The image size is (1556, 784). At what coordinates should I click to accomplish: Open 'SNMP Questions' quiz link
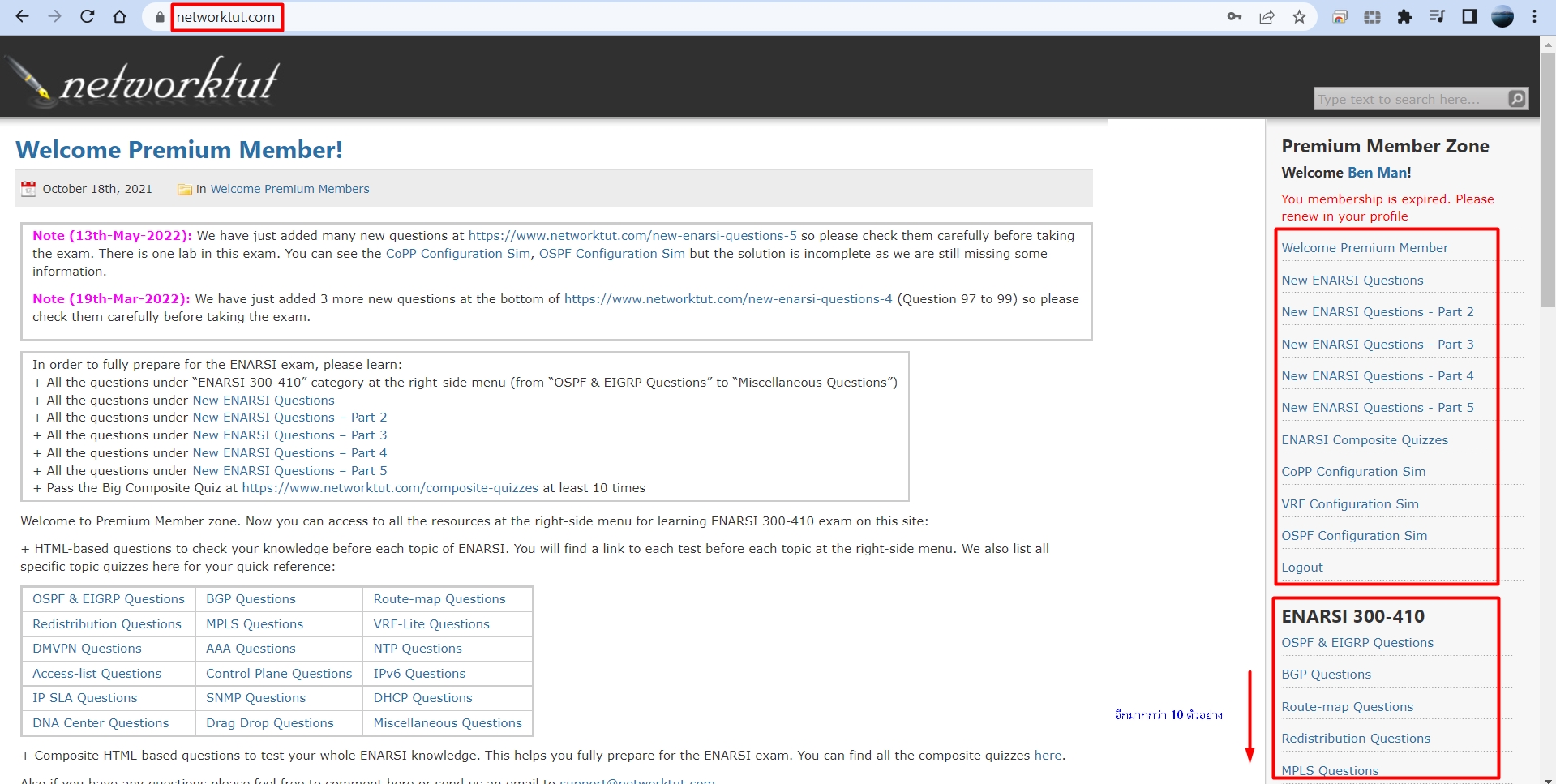tap(255, 698)
